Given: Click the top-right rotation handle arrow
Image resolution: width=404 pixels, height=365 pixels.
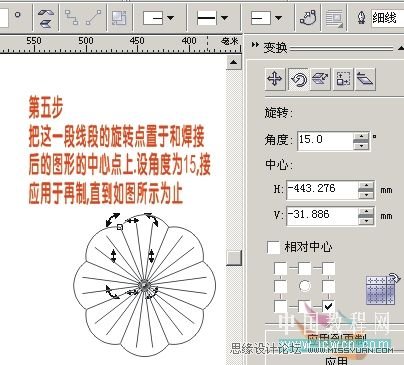Looking at the screenshot, I should click(x=152, y=219).
